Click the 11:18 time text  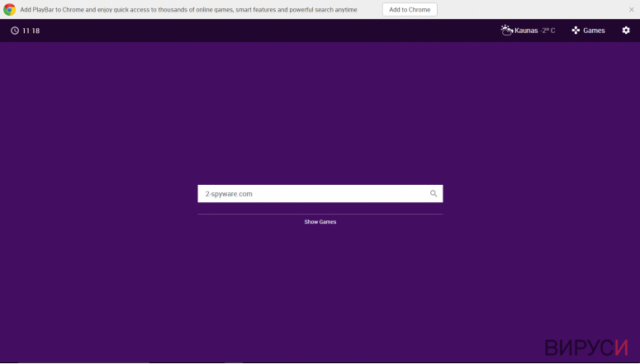[x=31, y=31]
